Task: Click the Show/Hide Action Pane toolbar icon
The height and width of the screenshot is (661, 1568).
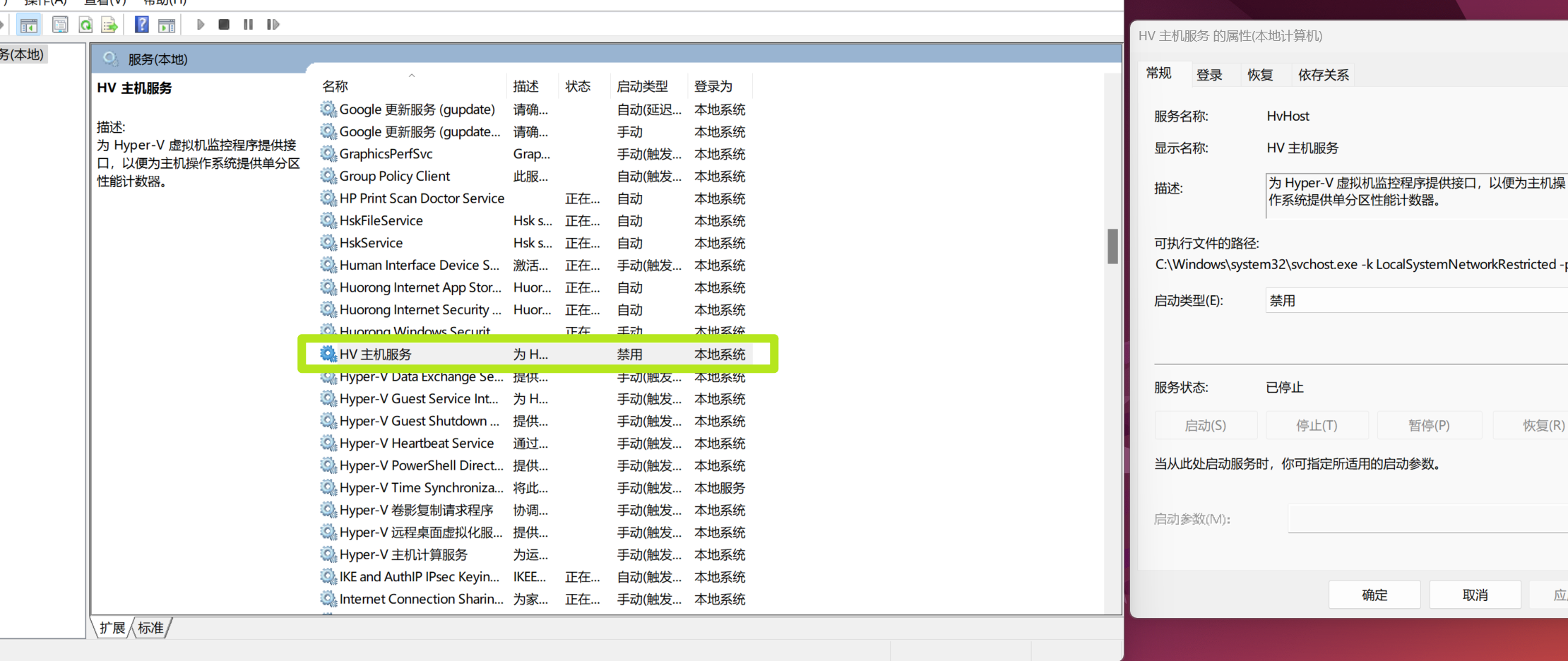Action: tap(167, 25)
